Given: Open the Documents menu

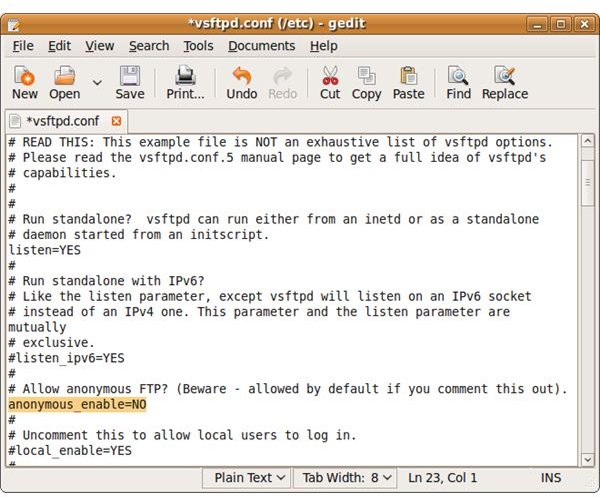Looking at the screenshot, I should tap(261, 46).
